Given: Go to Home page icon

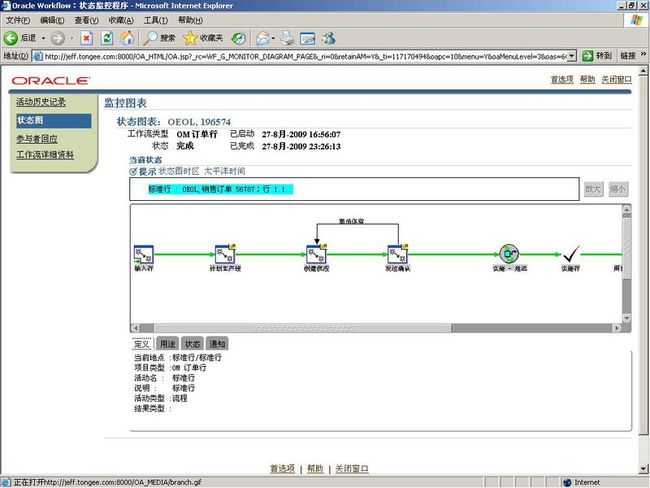Looking at the screenshot, I should tap(127, 39).
